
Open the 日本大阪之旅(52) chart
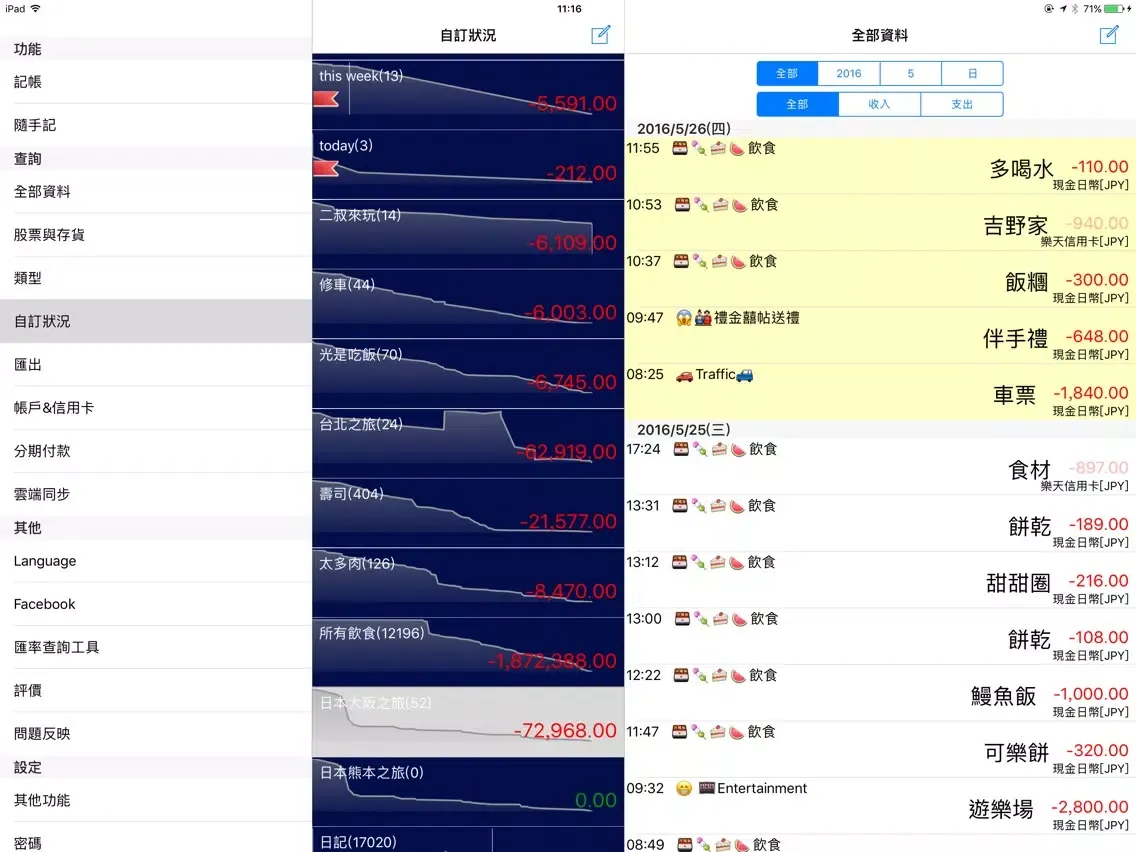pyautogui.click(x=468, y=722)
